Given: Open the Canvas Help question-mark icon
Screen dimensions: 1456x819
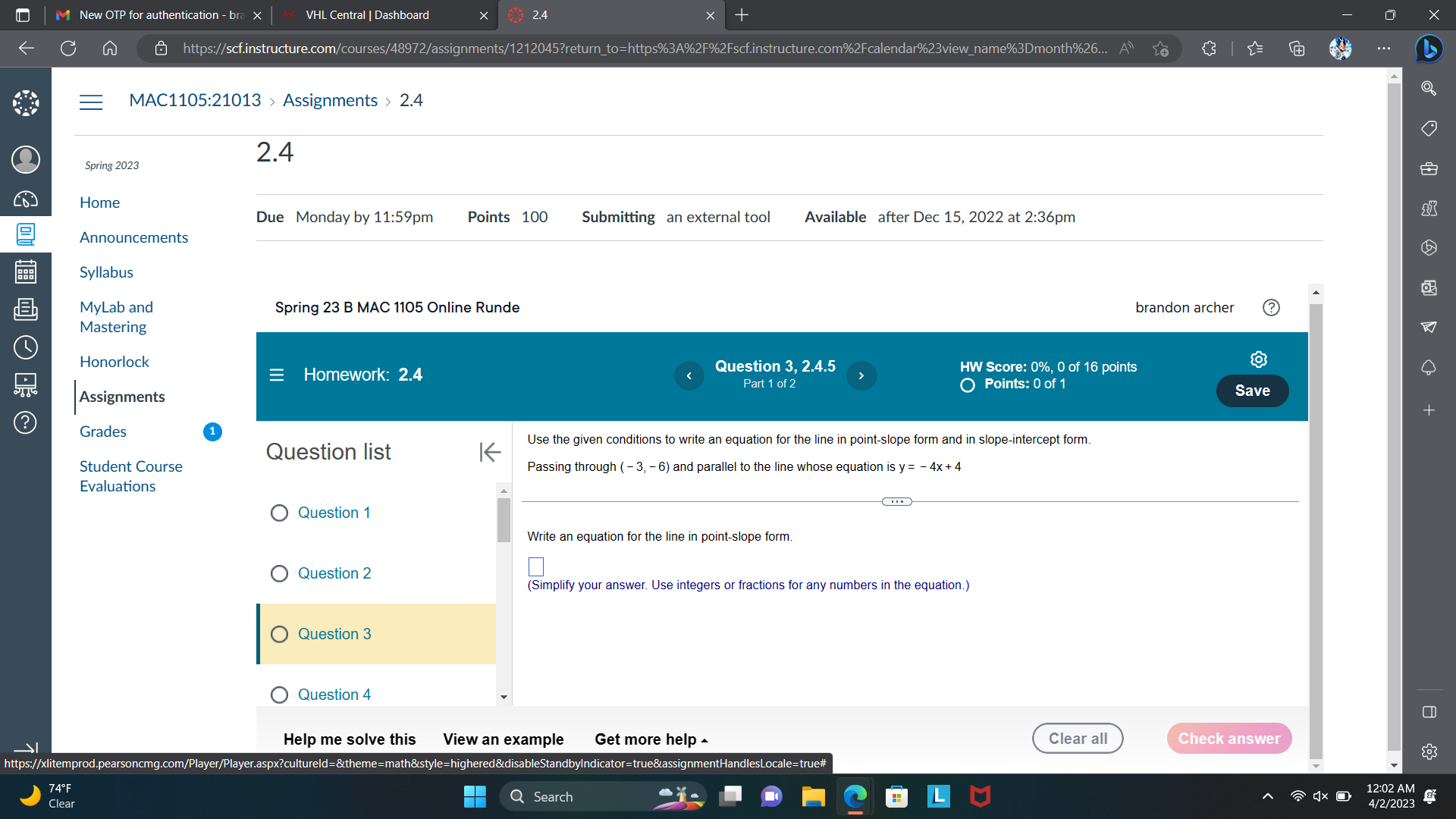Looking at the screenshot, I should [x=25, y=423].
